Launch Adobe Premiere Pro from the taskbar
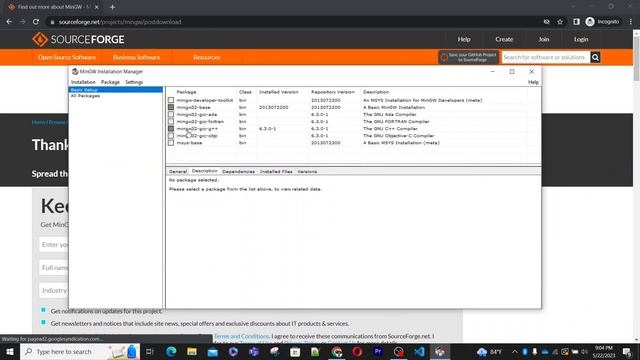The image size is (640, 360). (x=378, y=351)
